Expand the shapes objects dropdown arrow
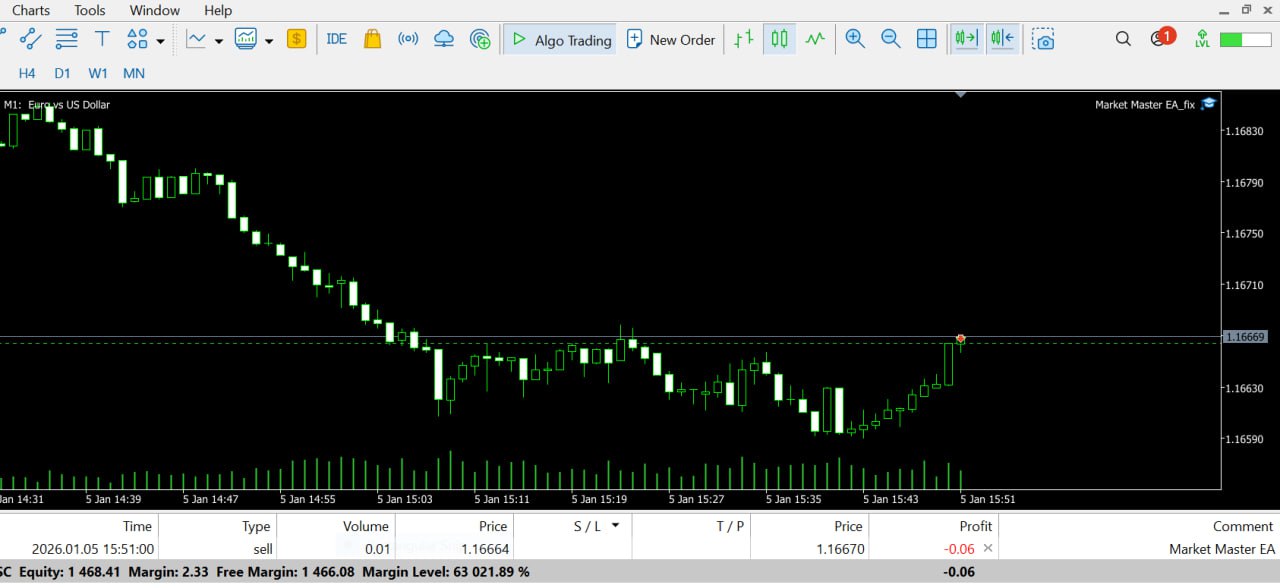The image size is (1280, 588). pyautogui.click(x=160, y=41)
